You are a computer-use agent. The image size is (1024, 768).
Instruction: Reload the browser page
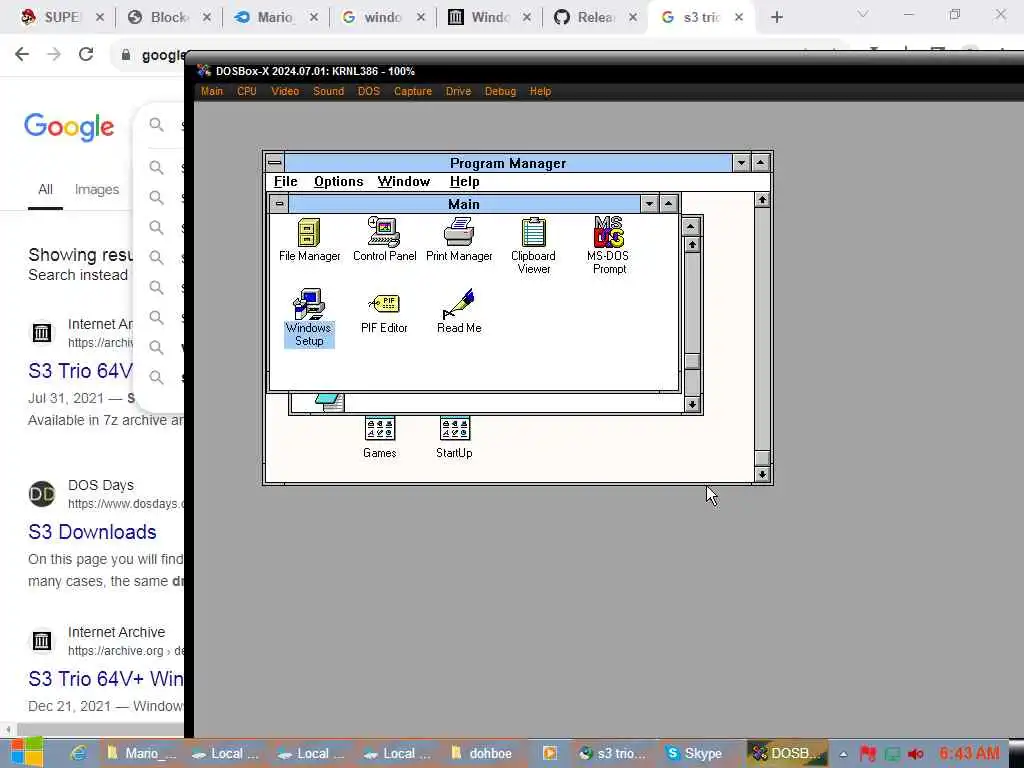coord(86,54)
